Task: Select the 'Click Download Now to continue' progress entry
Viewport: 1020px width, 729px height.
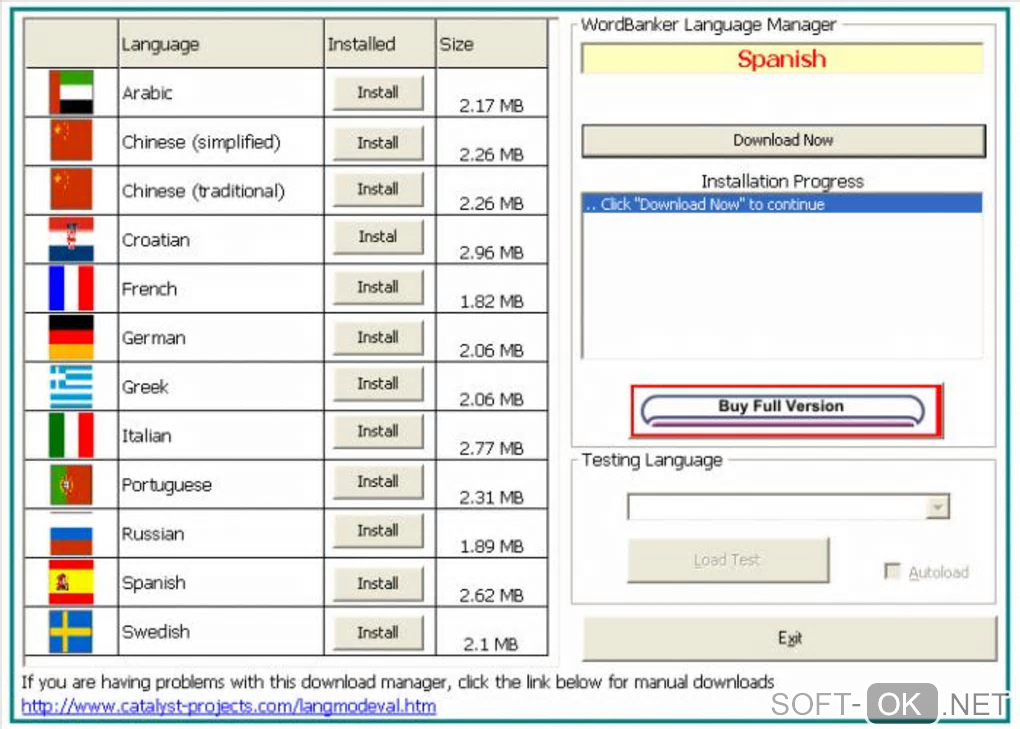Action: [782, 204]
